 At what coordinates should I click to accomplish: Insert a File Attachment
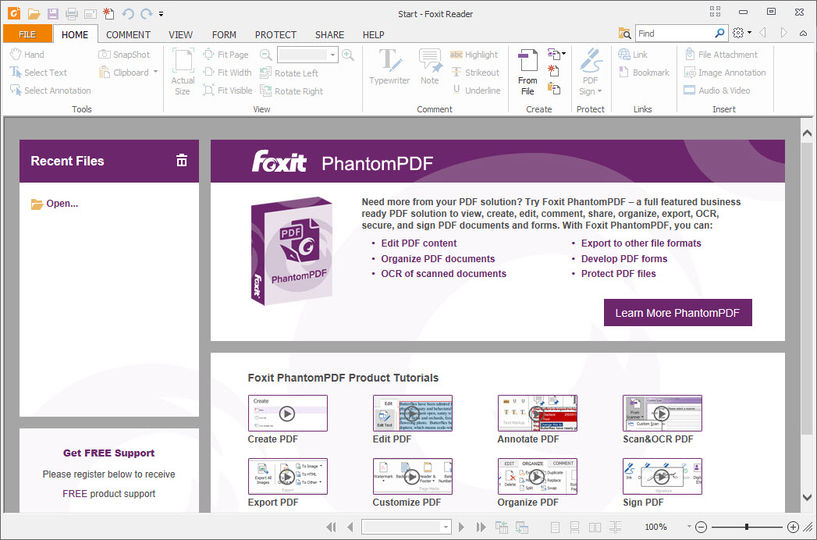721,54
